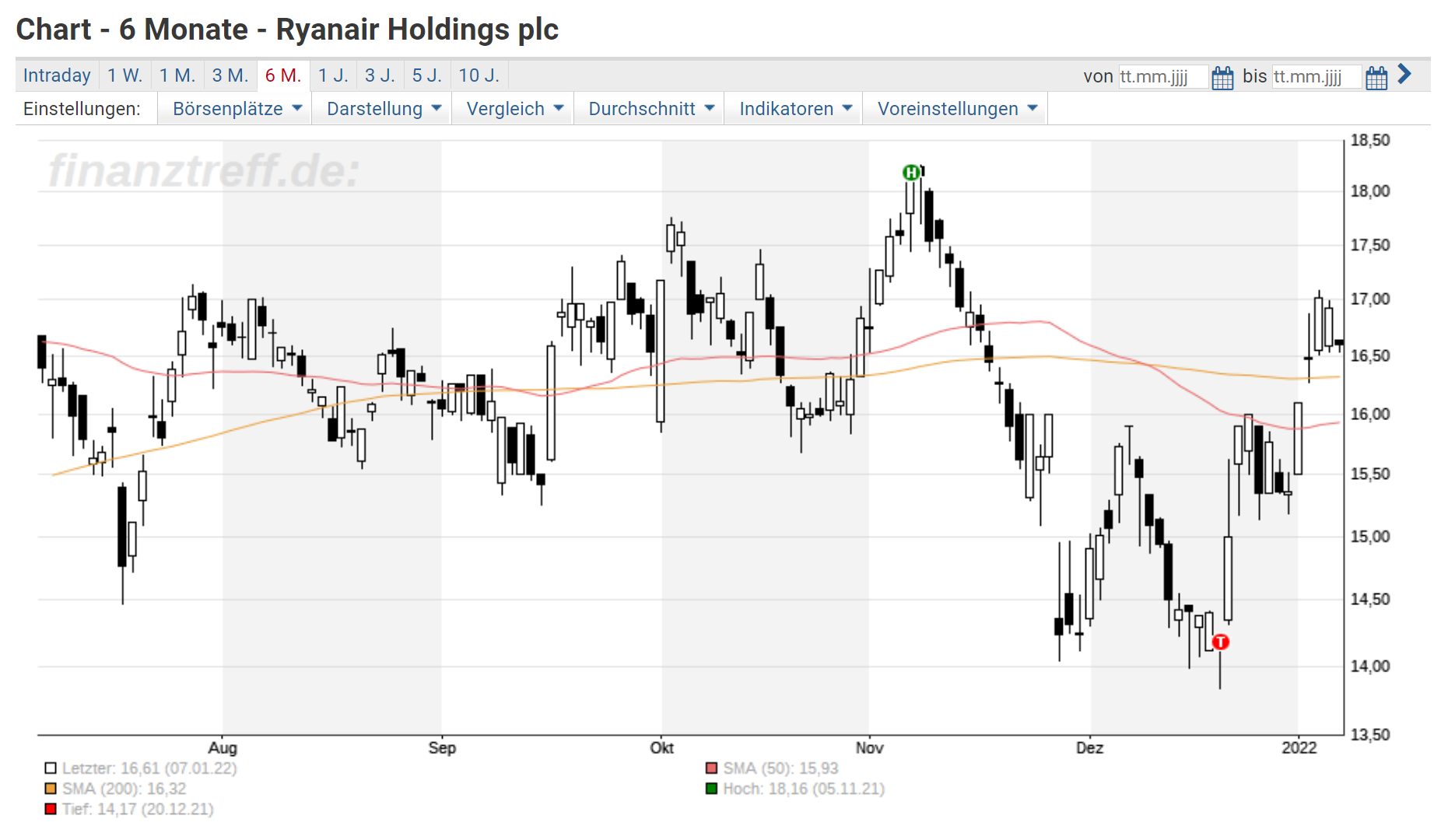Viewport: 1441px width, 840px height.
Task: Switch to the 1 J. tab
Action: (333, 75)
